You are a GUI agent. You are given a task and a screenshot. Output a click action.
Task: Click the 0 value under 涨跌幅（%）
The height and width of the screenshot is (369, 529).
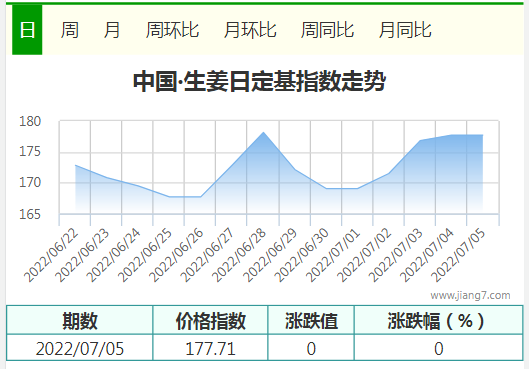click(439, 348)
